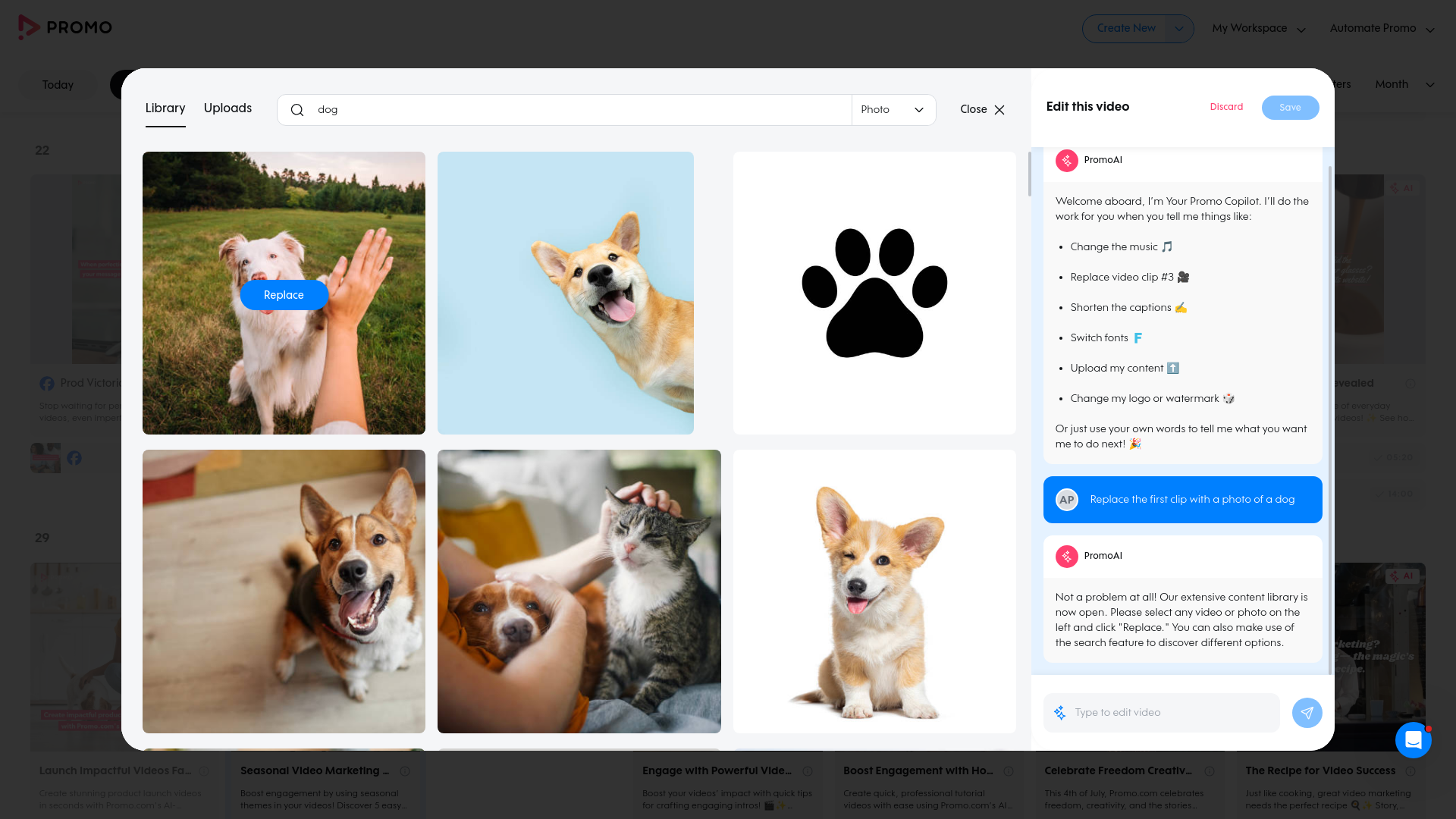Save the edited video
Viewport: 1456px width, 819px height.
click(1290, 108)
